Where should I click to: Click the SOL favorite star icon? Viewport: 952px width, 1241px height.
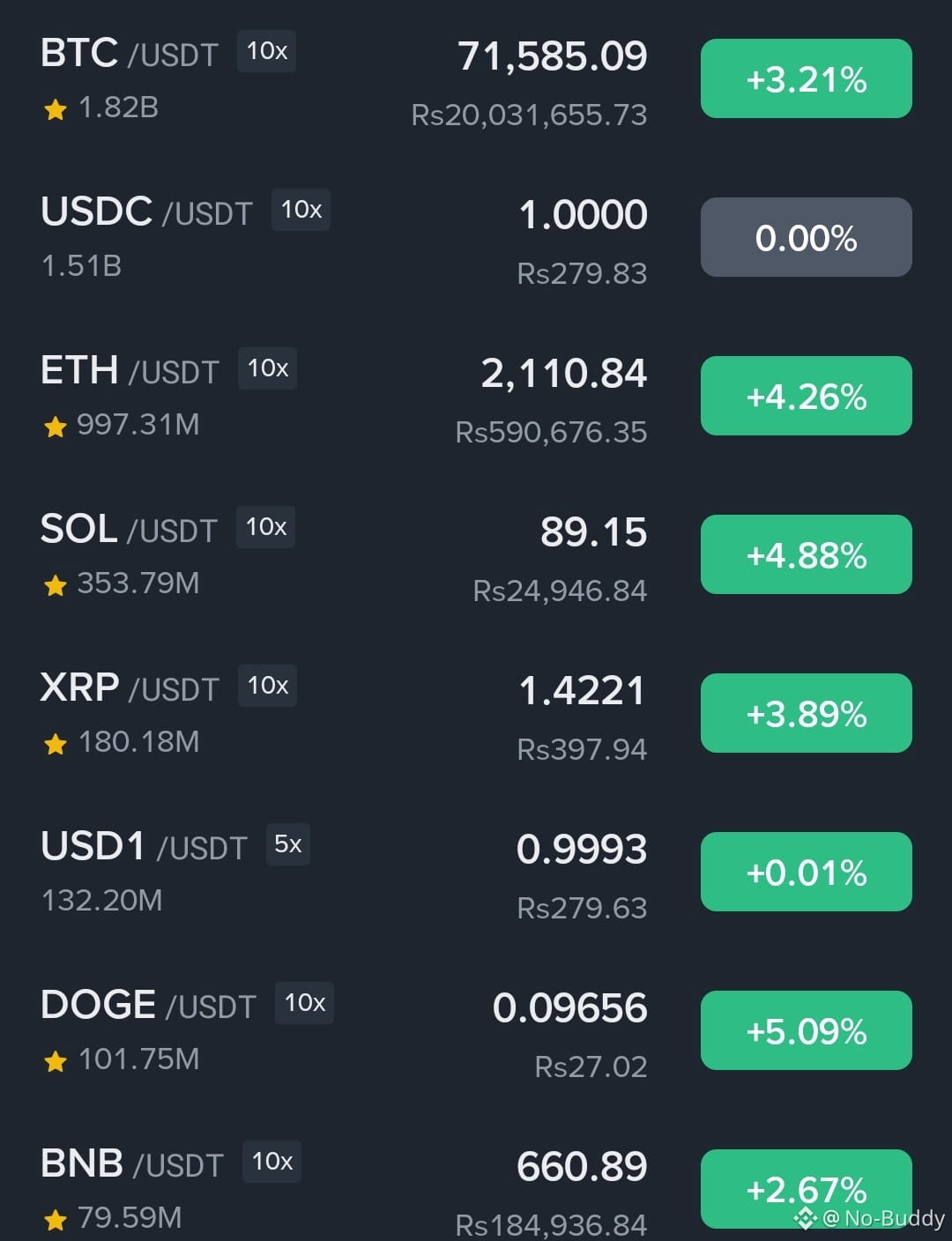[x=56, y=585]
